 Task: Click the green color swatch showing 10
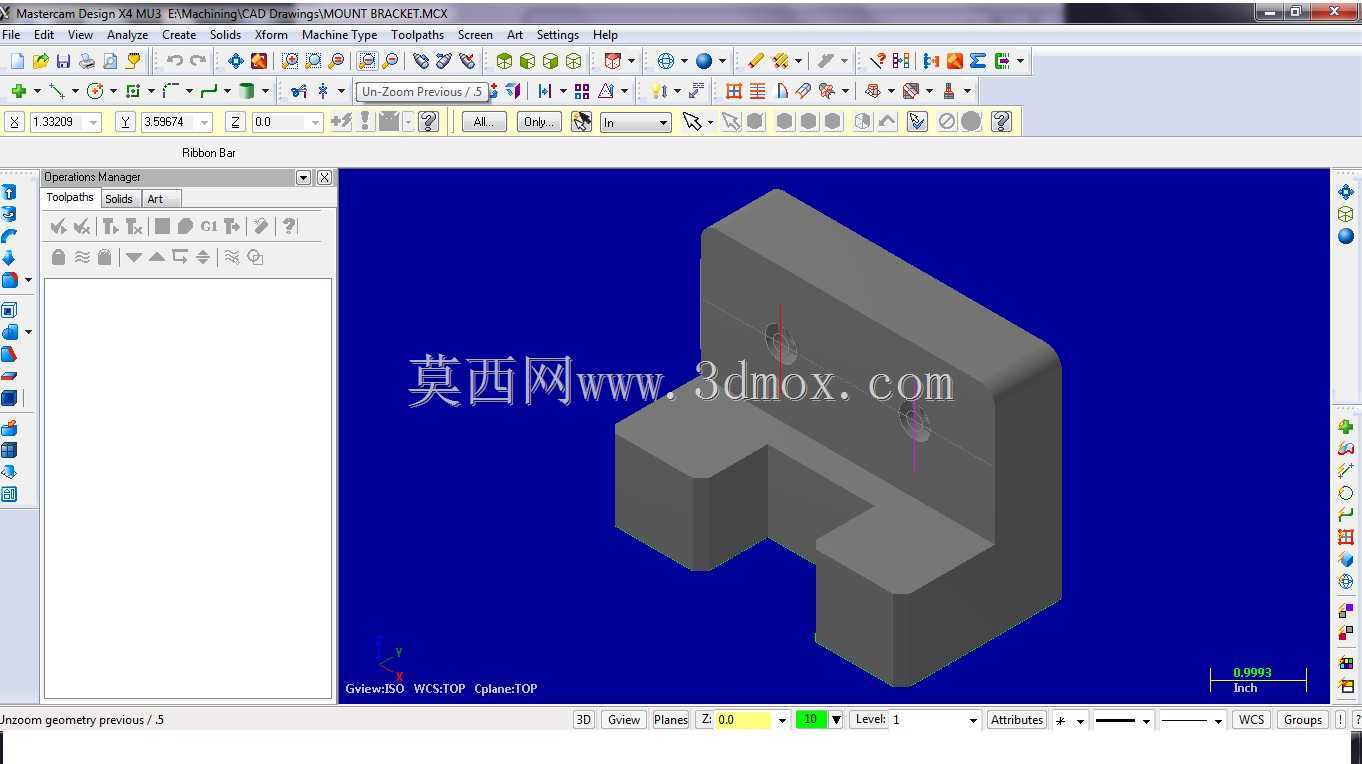[812, 720]
